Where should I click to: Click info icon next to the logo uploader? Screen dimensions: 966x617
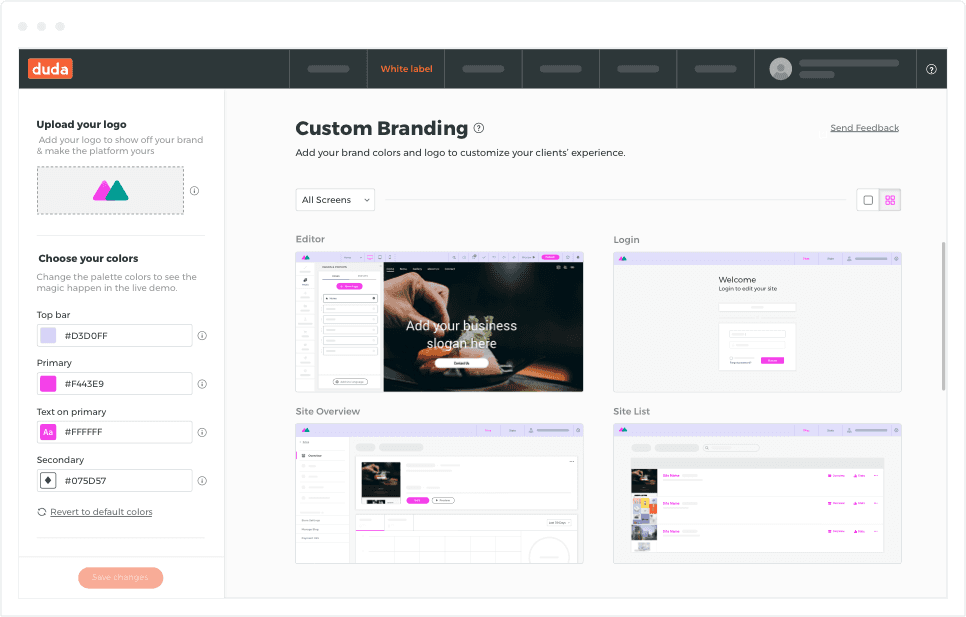195,190
